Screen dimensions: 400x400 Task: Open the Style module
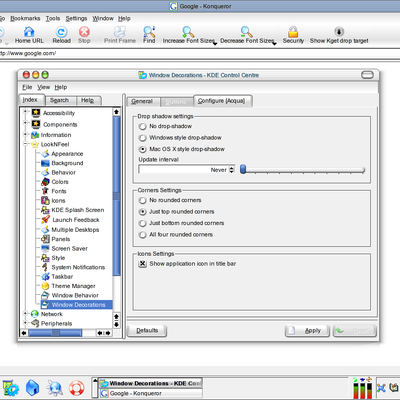(53, 258)
